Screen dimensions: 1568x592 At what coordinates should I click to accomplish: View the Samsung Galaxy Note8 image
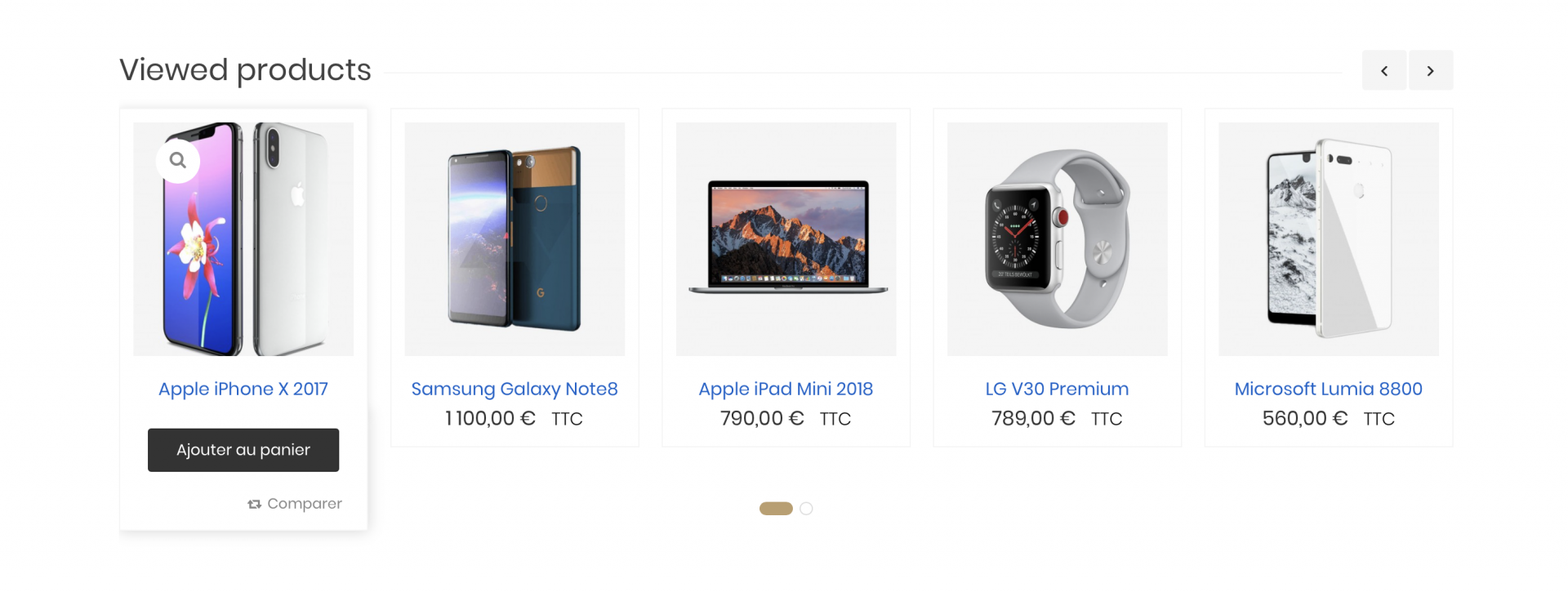coord(514,239)
